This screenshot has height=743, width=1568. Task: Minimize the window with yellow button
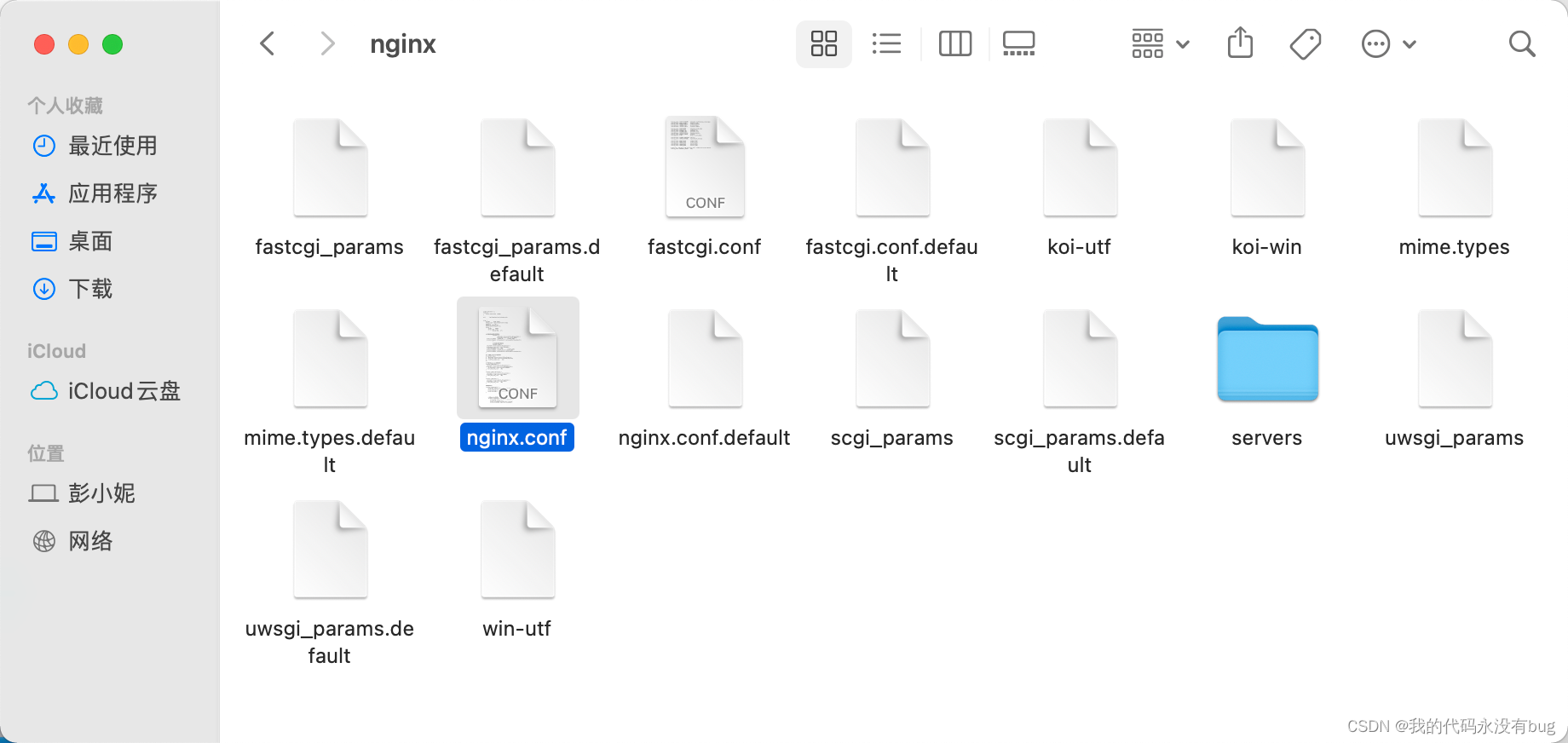tap(78, 44)
